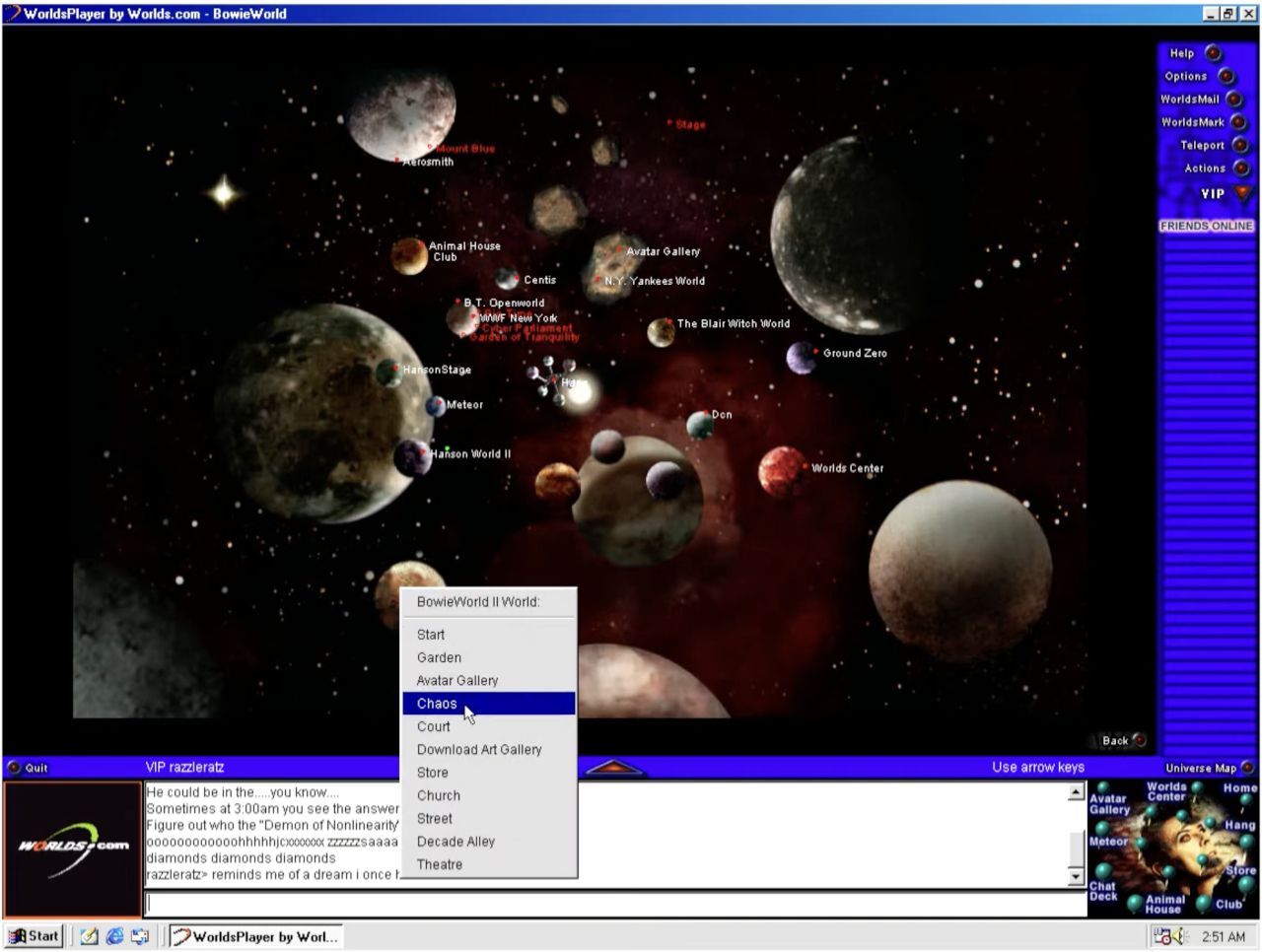The image size is (1262, 952).
Task: Choose Street from the popup menu
Action: coord(489,818)
